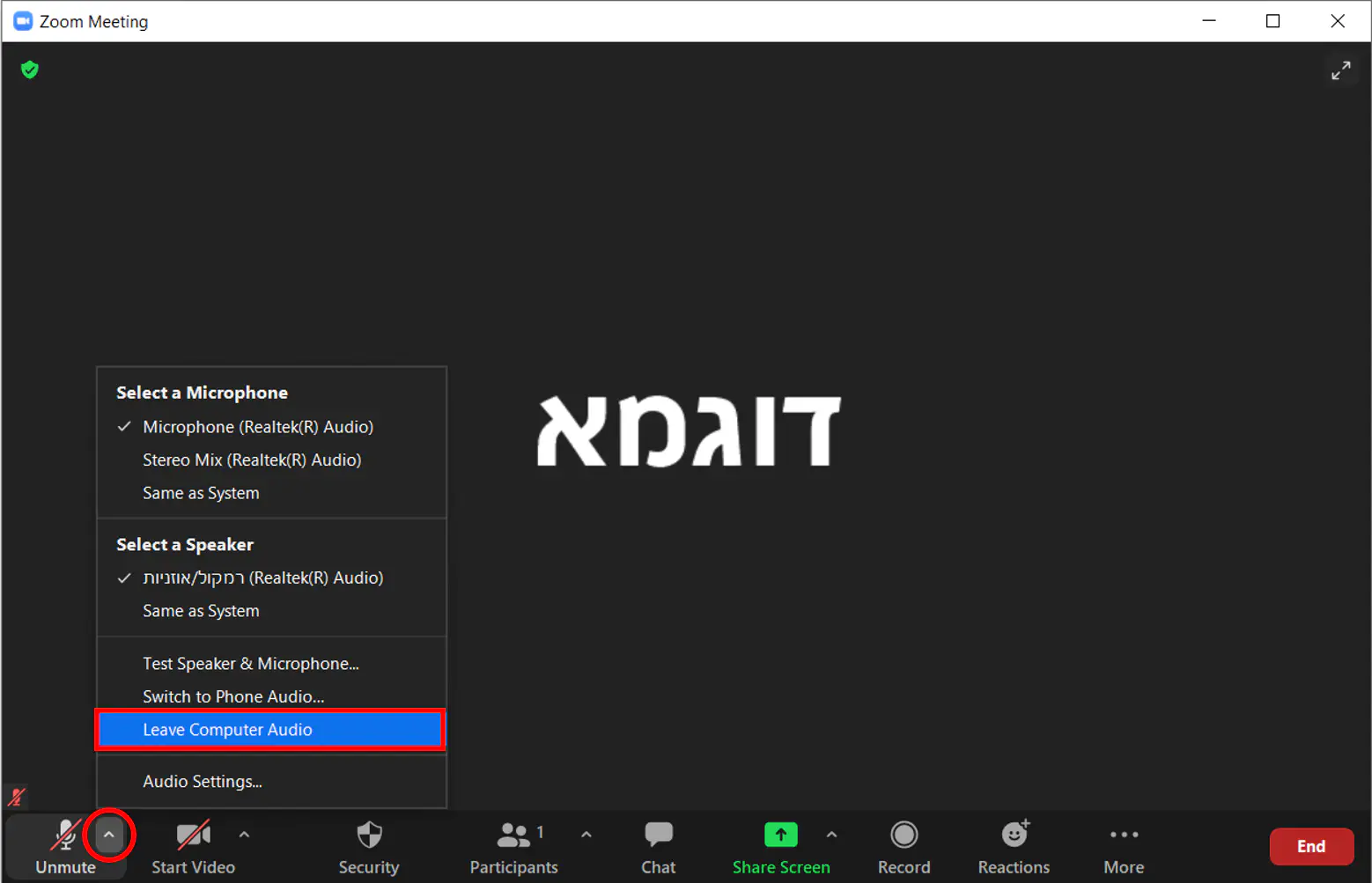The height and width of the screenshot is (883, 1372).
Task: Open the Chat bubble icon
Action: [x=658, y=835]
